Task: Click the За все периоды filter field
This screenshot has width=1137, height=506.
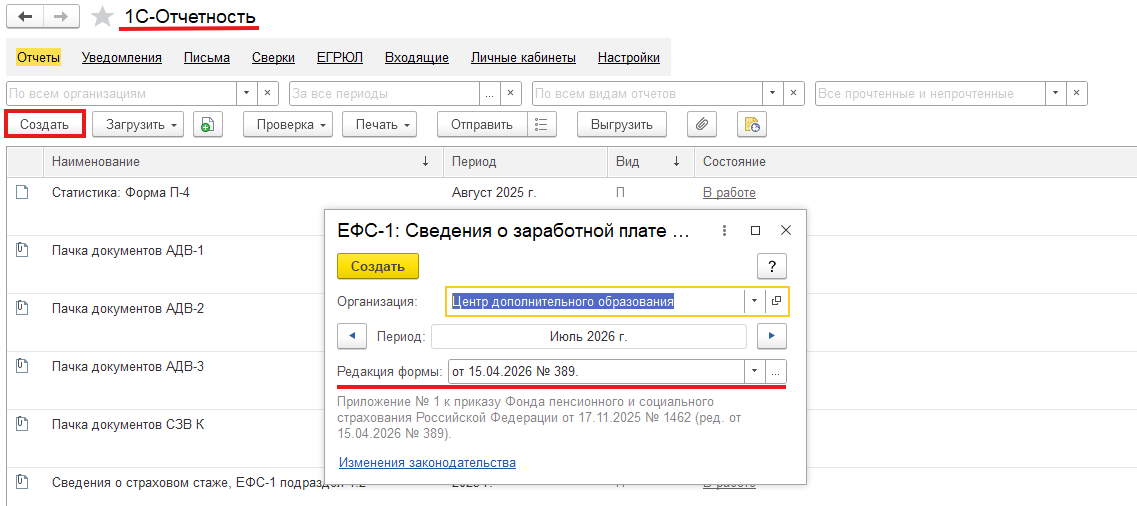Action: pos(384,94)
